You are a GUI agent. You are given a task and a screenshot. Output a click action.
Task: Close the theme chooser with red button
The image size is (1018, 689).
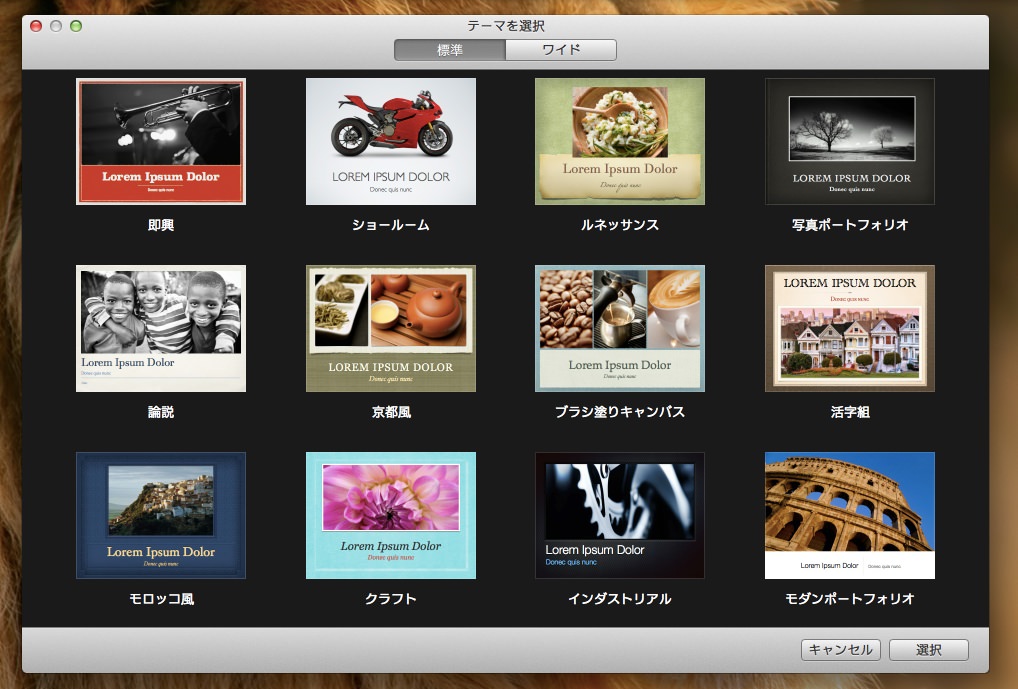[x=36, y=26]
